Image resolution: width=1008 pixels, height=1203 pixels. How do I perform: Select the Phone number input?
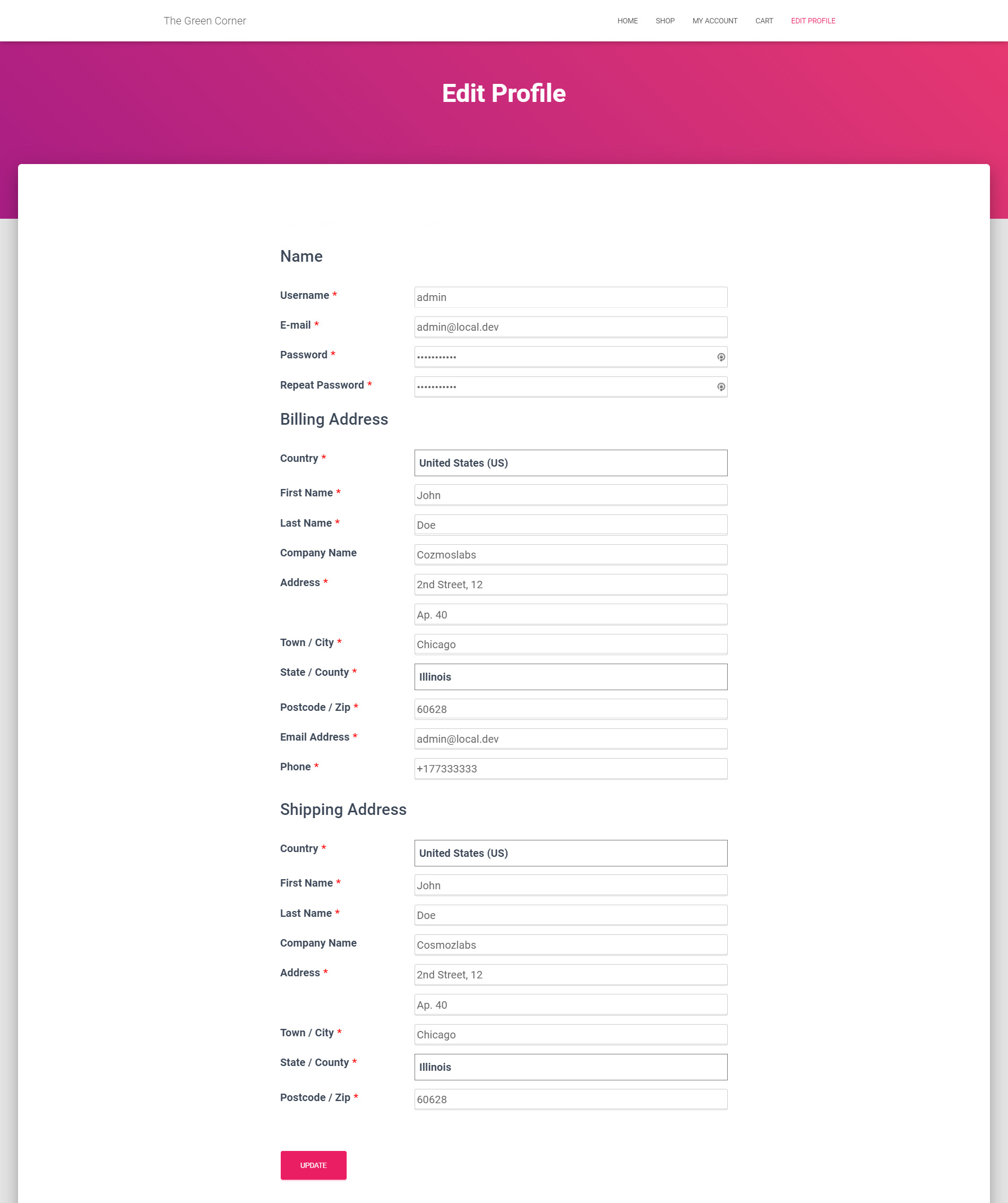571,769
